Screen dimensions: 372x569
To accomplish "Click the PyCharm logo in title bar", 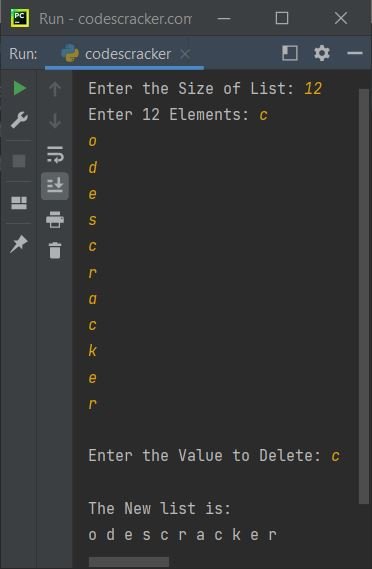I will [x=20, y=18].
